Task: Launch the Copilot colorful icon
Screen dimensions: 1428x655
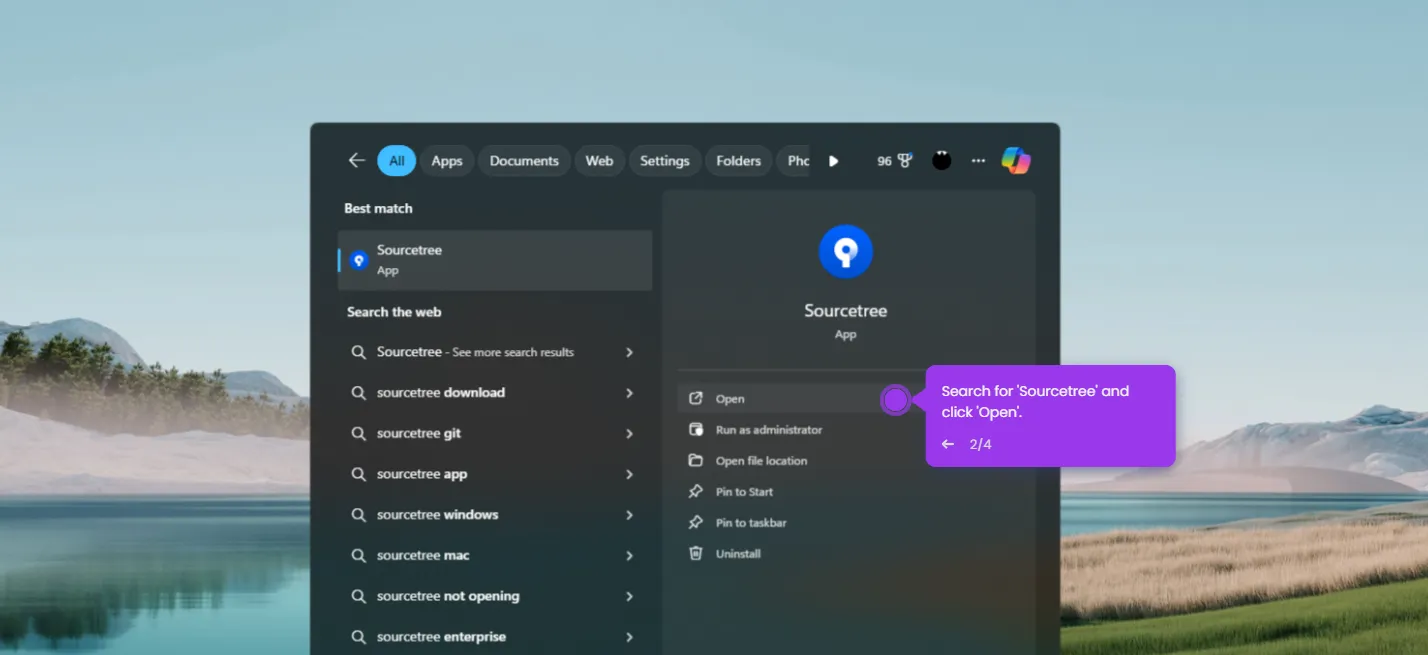Action: pos(1016,160)
